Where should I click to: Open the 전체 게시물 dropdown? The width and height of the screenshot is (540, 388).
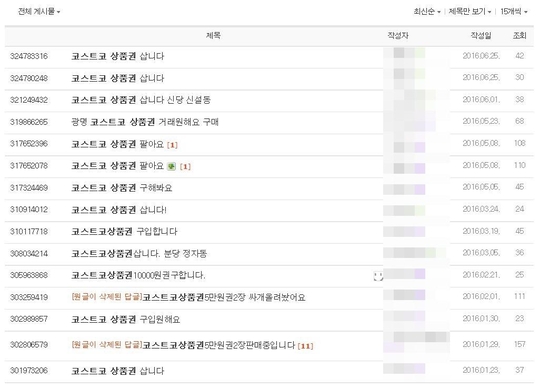[x=39, y=12]
